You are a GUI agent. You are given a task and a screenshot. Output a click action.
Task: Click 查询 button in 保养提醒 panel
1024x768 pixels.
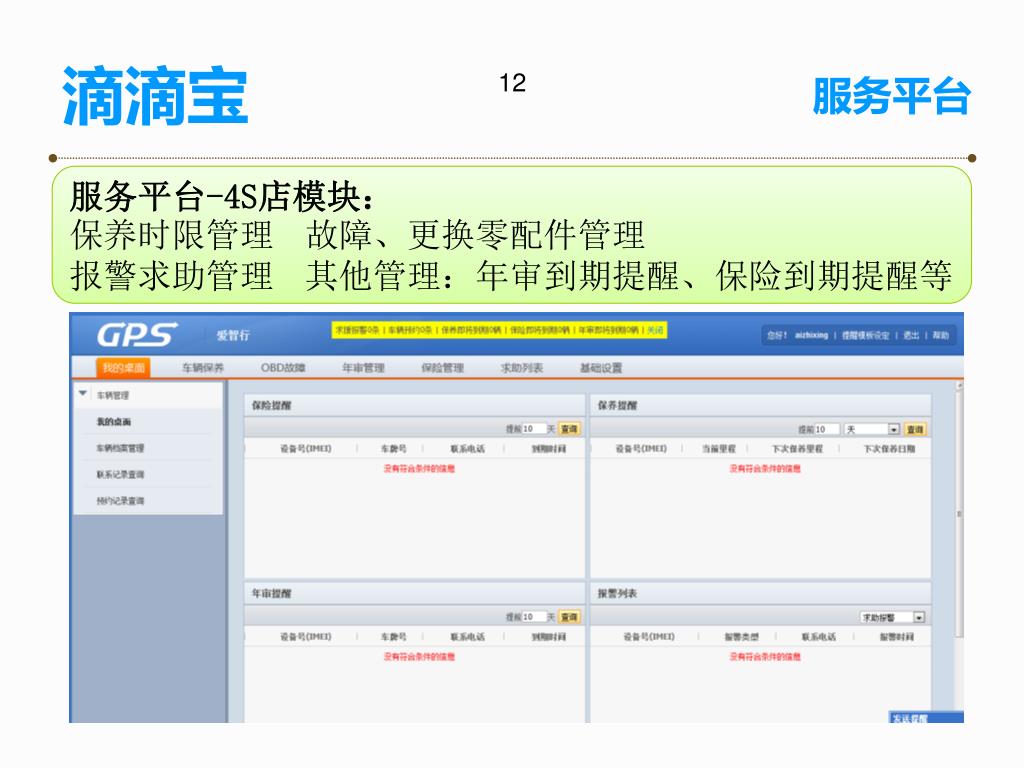point(915,429)
